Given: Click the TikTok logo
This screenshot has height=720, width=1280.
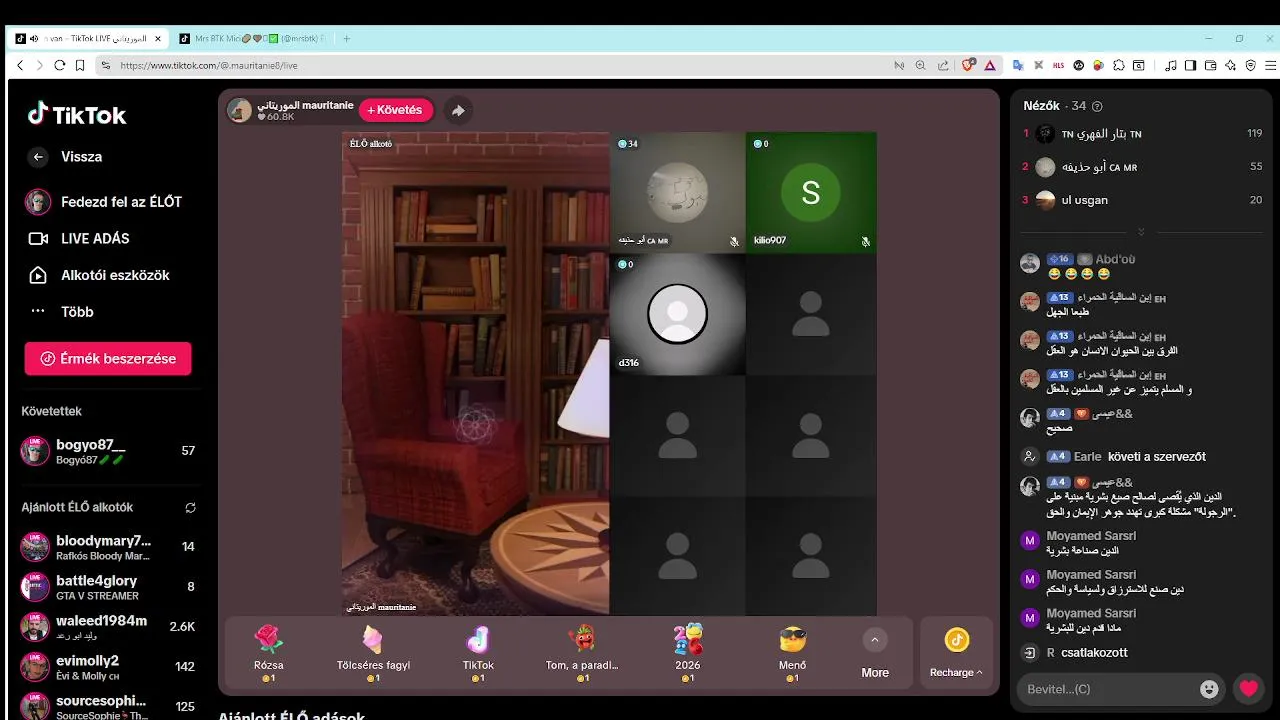Looking at the screenshot, I should click(77, 114).
